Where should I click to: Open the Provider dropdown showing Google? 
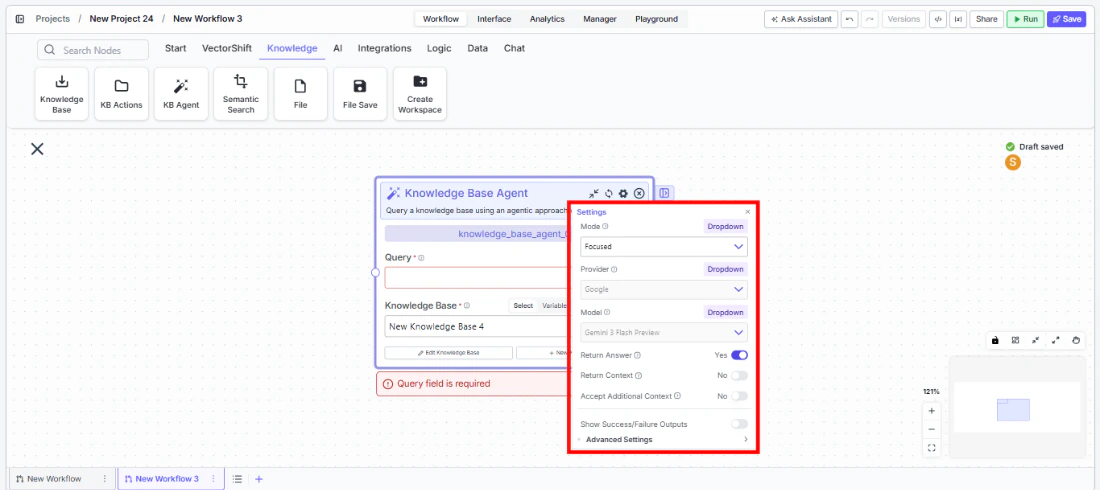point(664,289)
